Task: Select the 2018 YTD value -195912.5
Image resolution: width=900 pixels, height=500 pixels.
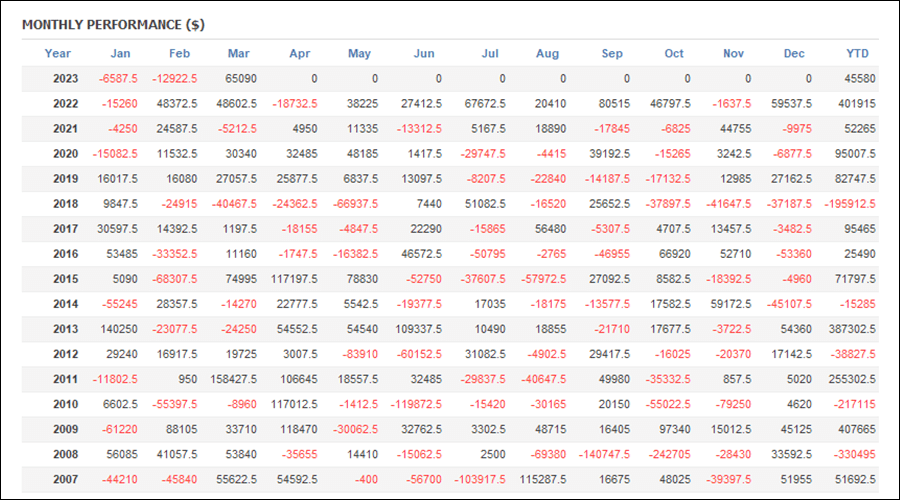Action: pyautogui.click(x=849, y=204)
